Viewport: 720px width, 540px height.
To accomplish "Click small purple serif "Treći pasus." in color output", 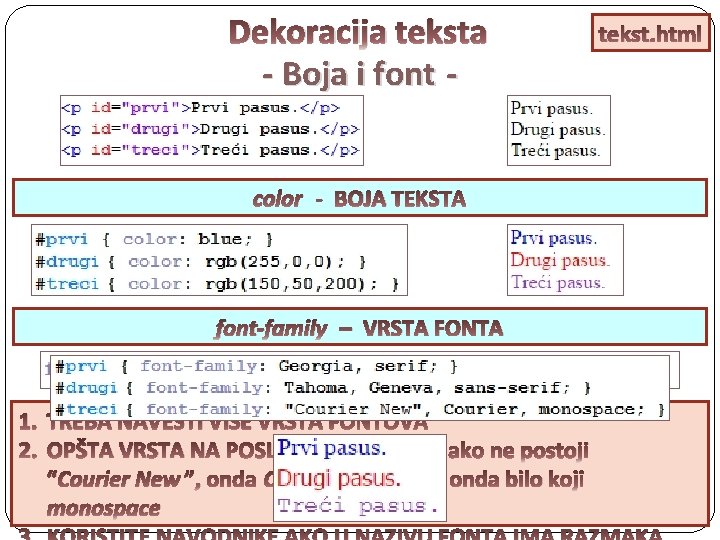I will 558,282.
